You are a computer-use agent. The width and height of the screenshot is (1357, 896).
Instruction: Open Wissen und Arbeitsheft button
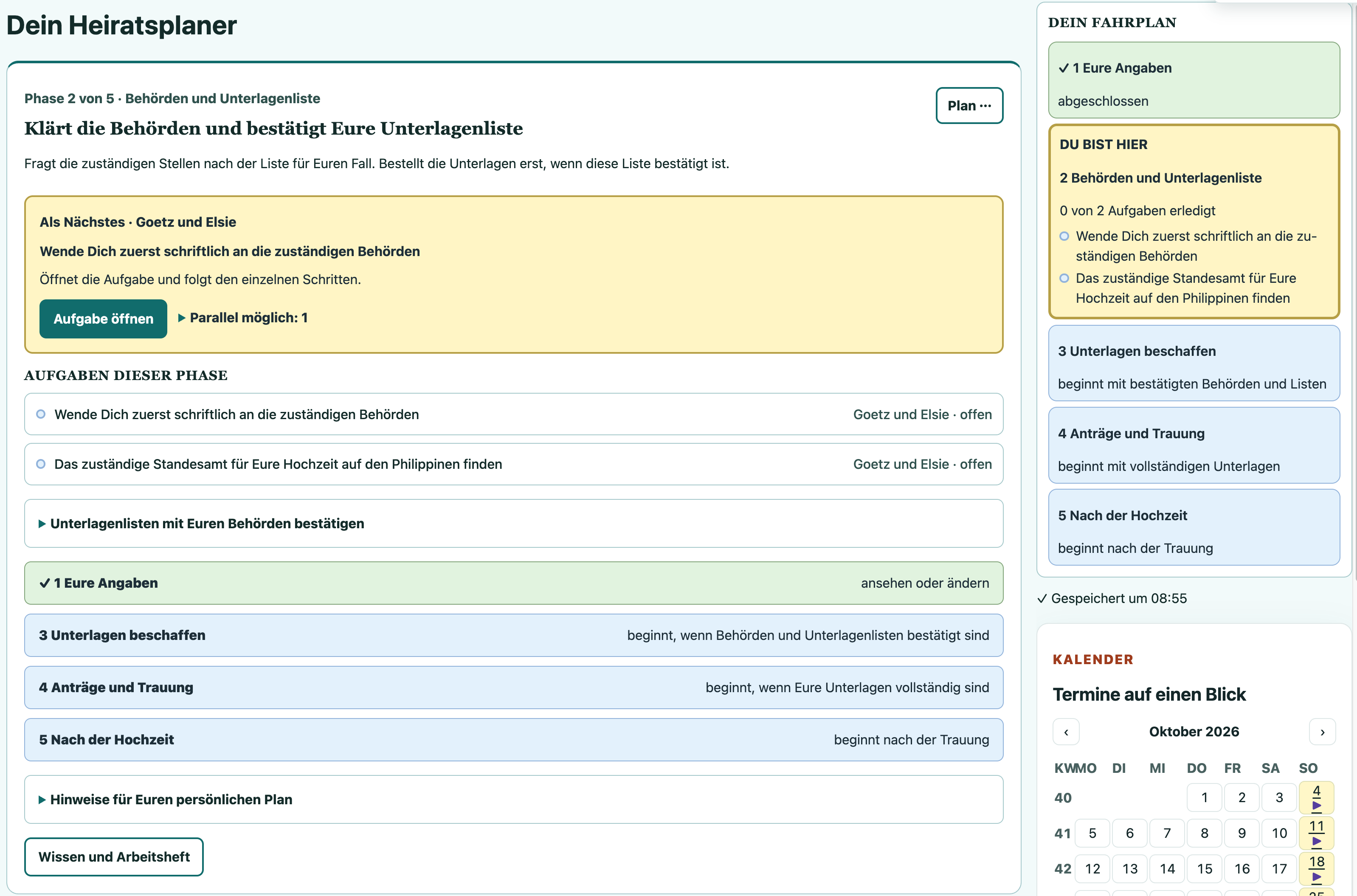pos(114,857)
